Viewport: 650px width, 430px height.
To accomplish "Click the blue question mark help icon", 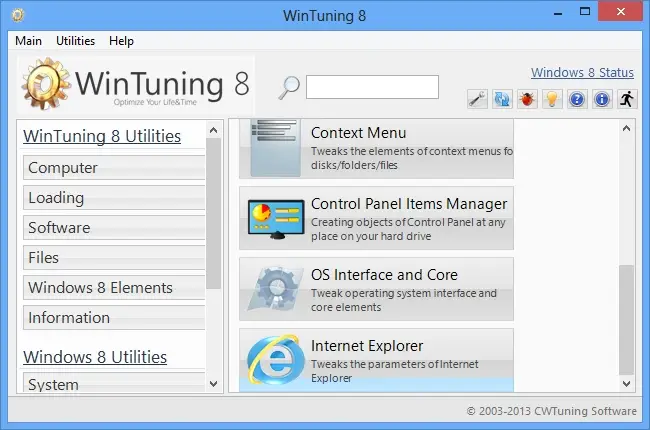I will click(577, 100).
